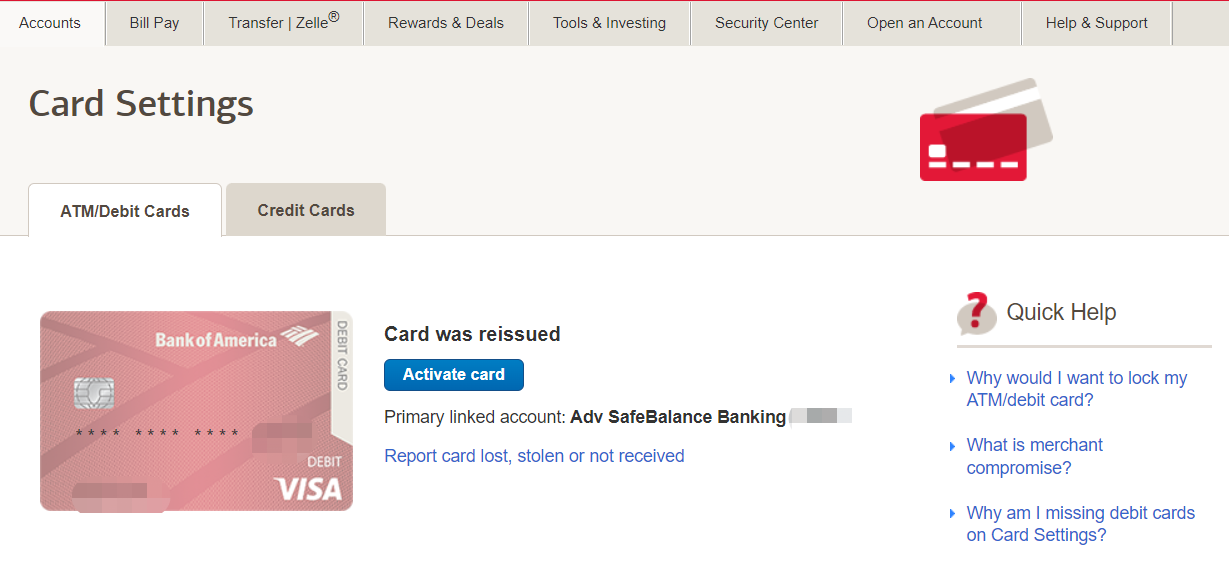This screenshot has height=561, width=1229.
Task: Switch to the Credit Cards tab
Action: click(x=306, y=210)
